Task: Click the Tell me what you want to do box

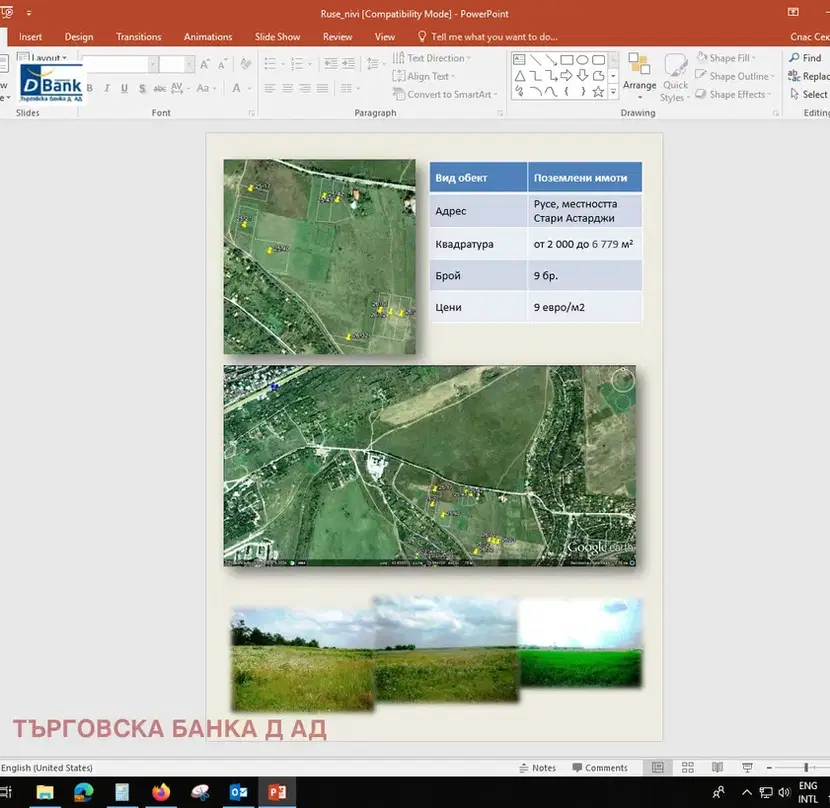Action: [x=488, y=37]
